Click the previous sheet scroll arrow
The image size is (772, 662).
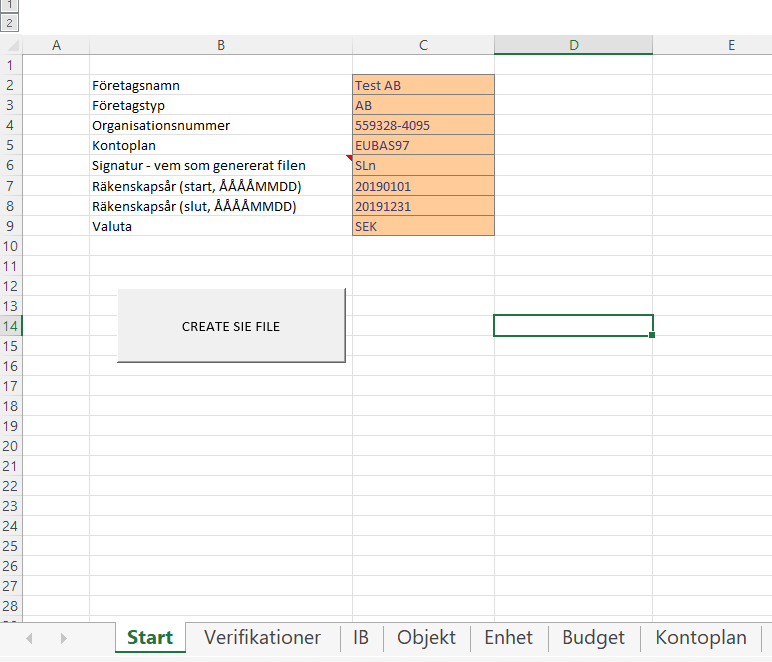click(x=29, y=638)
